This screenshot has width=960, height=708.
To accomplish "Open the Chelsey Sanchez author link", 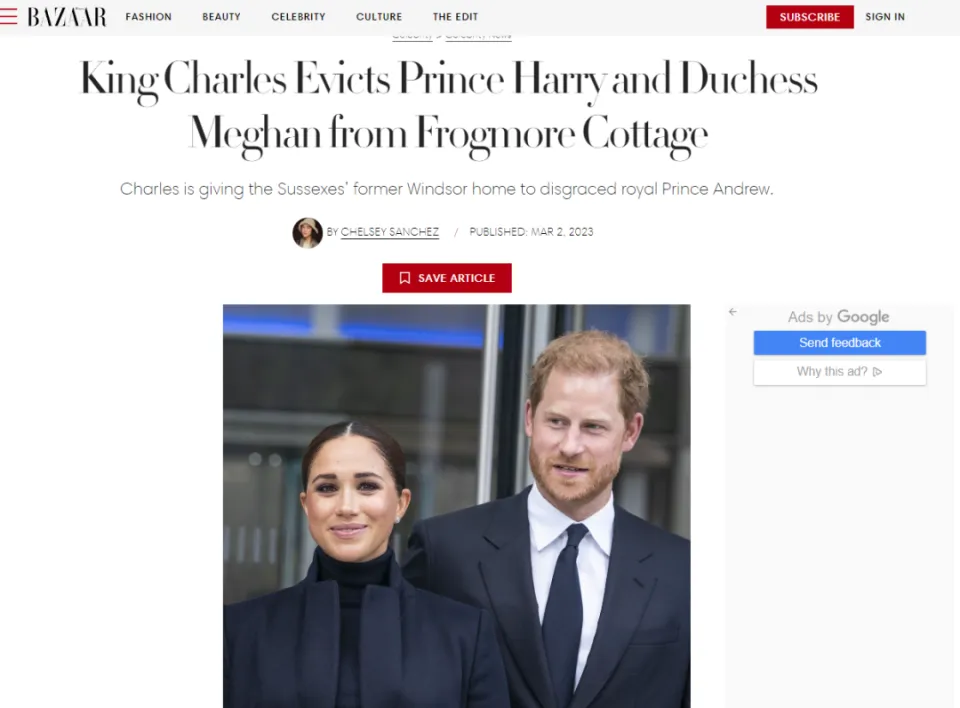I will (390, 232).
